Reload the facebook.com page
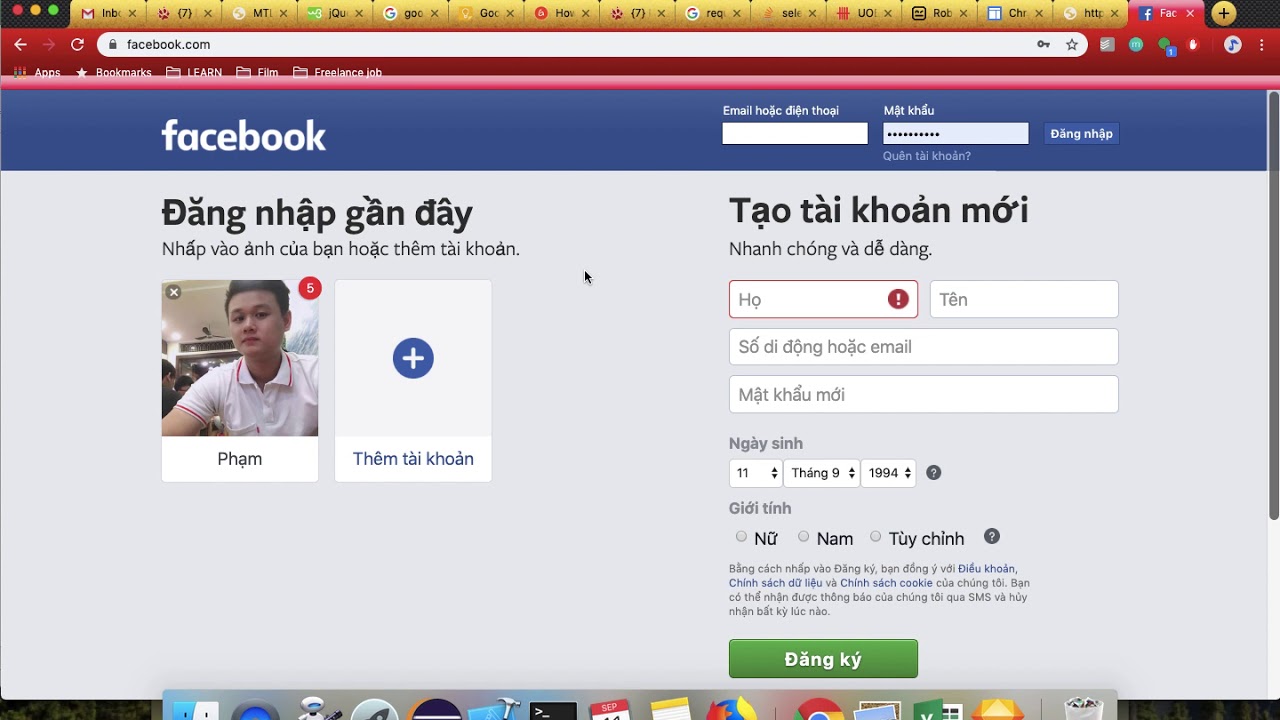The image size is (1280, 720). (x=77, y=44)
